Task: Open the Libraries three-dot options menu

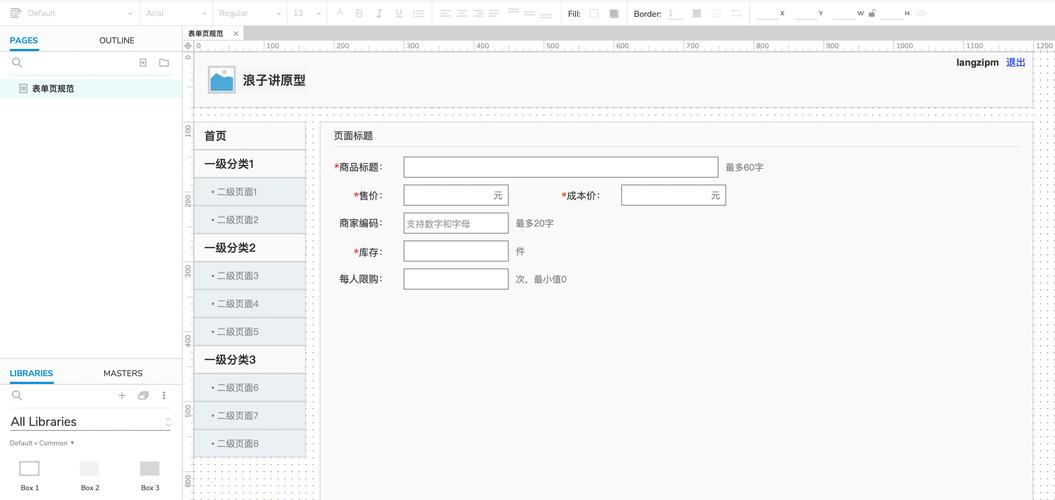Action: click(163, 396)
